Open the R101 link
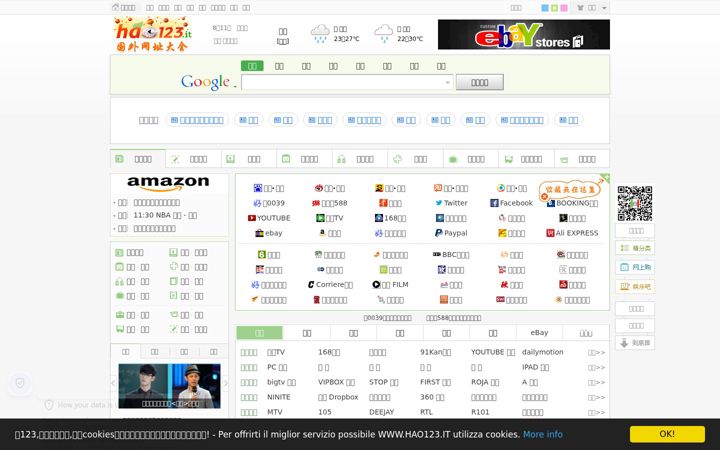 click(480, 412)
